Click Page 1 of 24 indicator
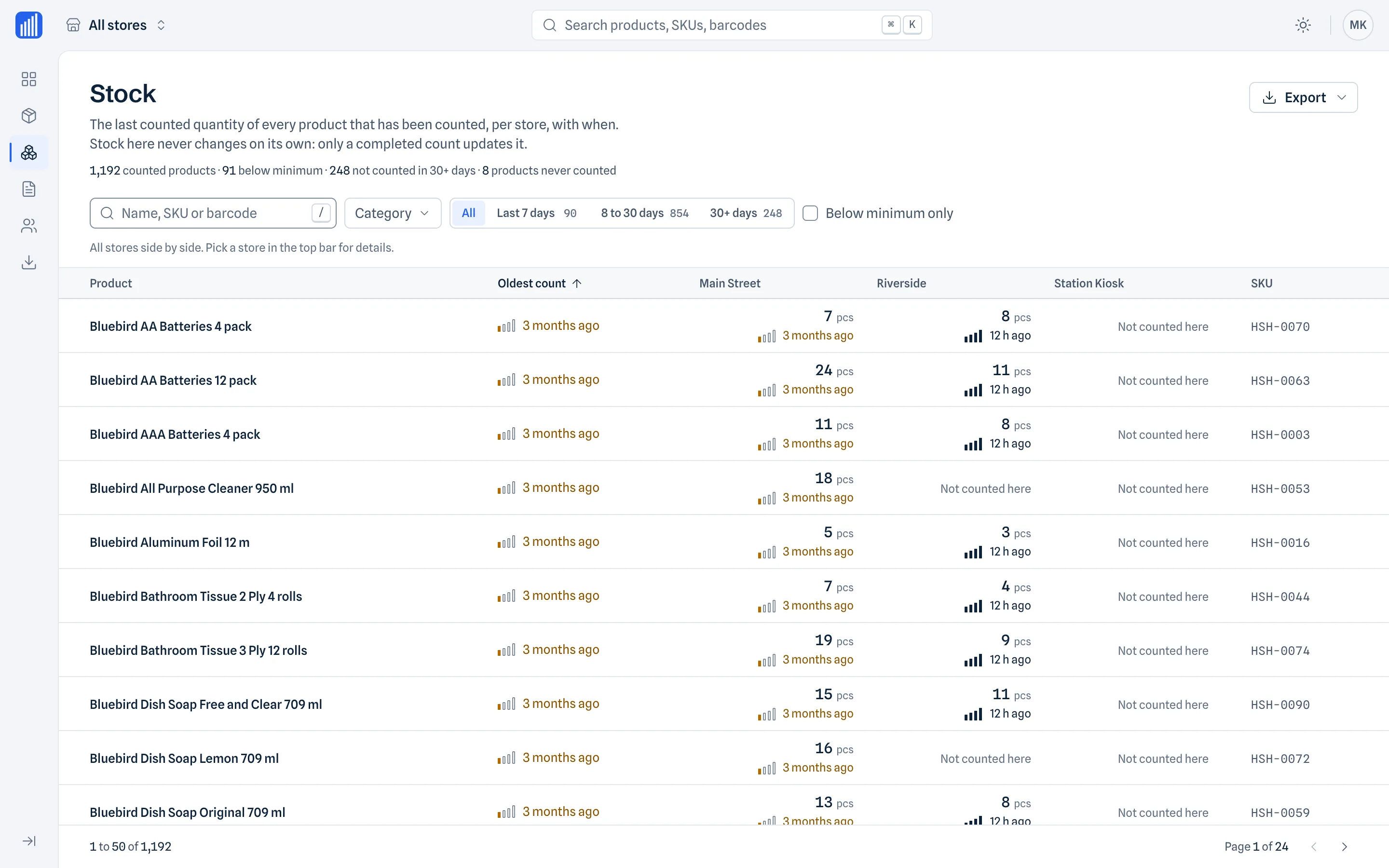The image size is (1389, 868). pyautogui.click(x=1256, y=847)
